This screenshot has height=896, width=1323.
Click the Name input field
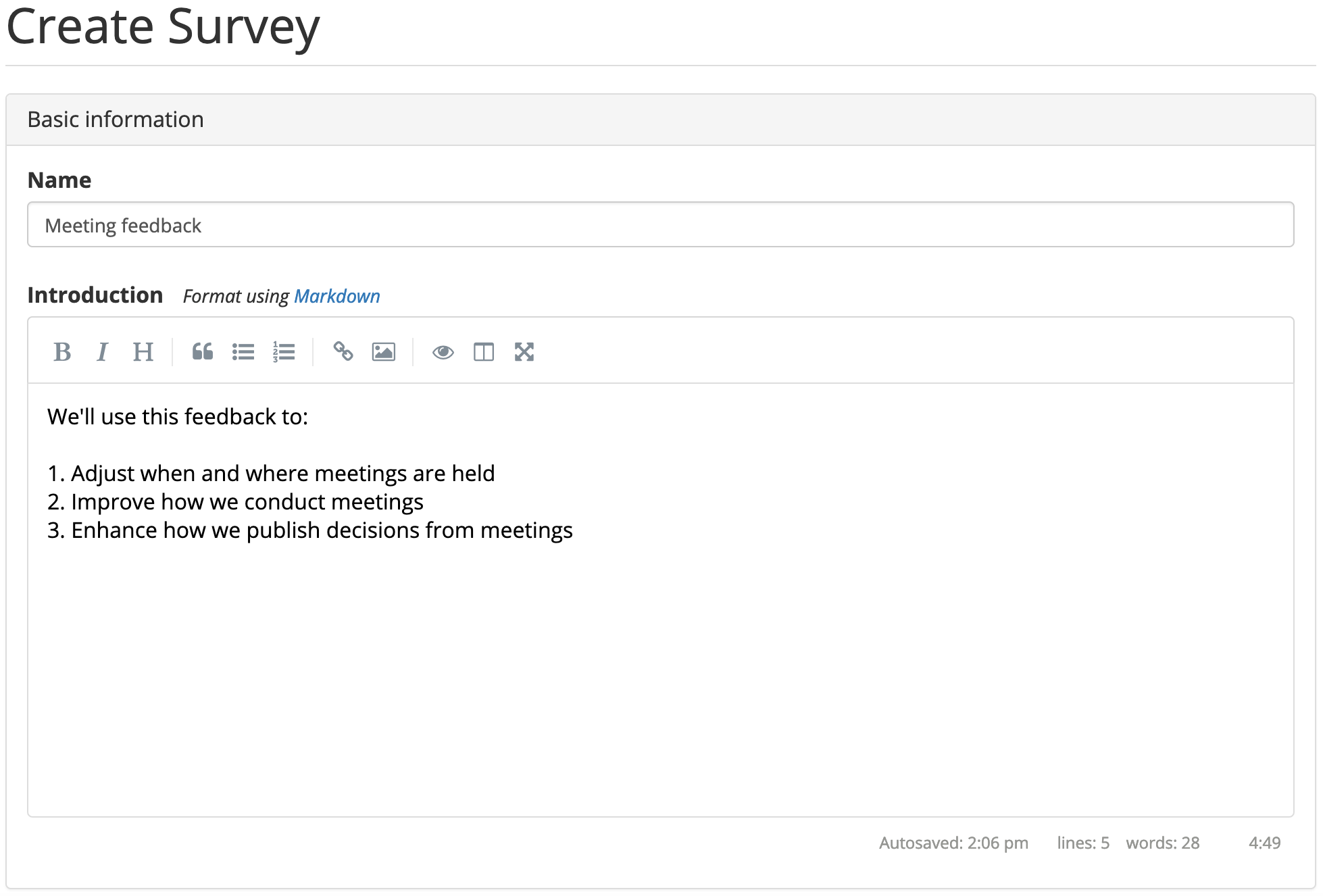click(660, 225)
